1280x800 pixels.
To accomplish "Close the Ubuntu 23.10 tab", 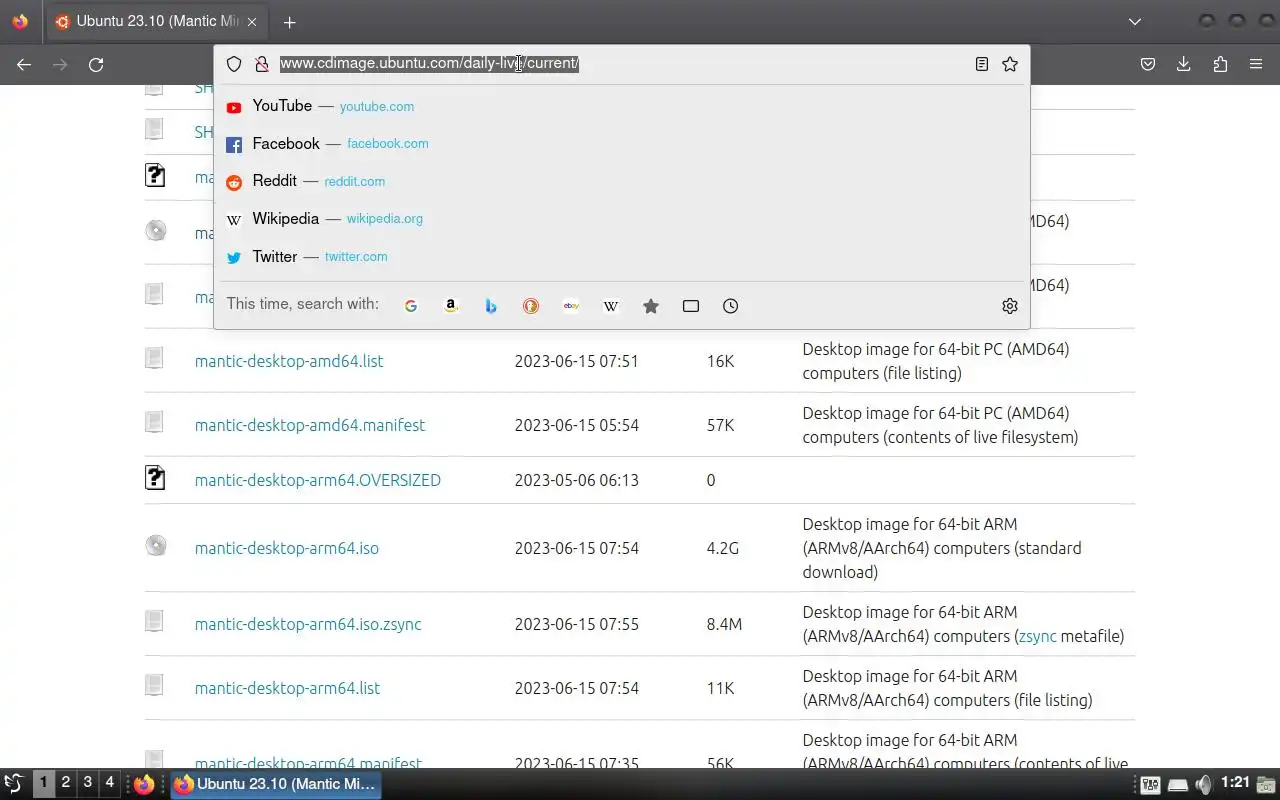I will point(252,22).
